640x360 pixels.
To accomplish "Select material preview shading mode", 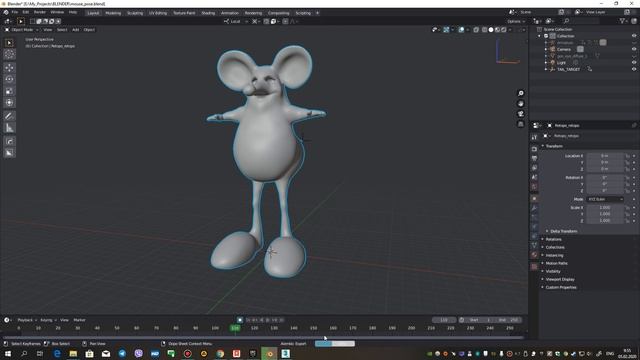I will pos(497,30).
